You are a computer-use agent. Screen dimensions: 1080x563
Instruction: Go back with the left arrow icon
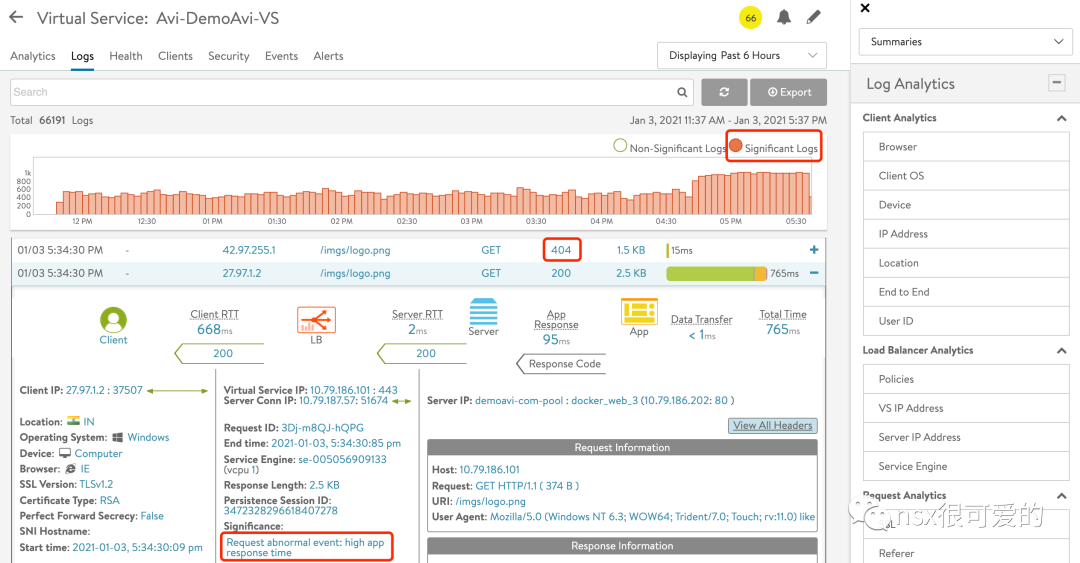[x=16, y=17]
